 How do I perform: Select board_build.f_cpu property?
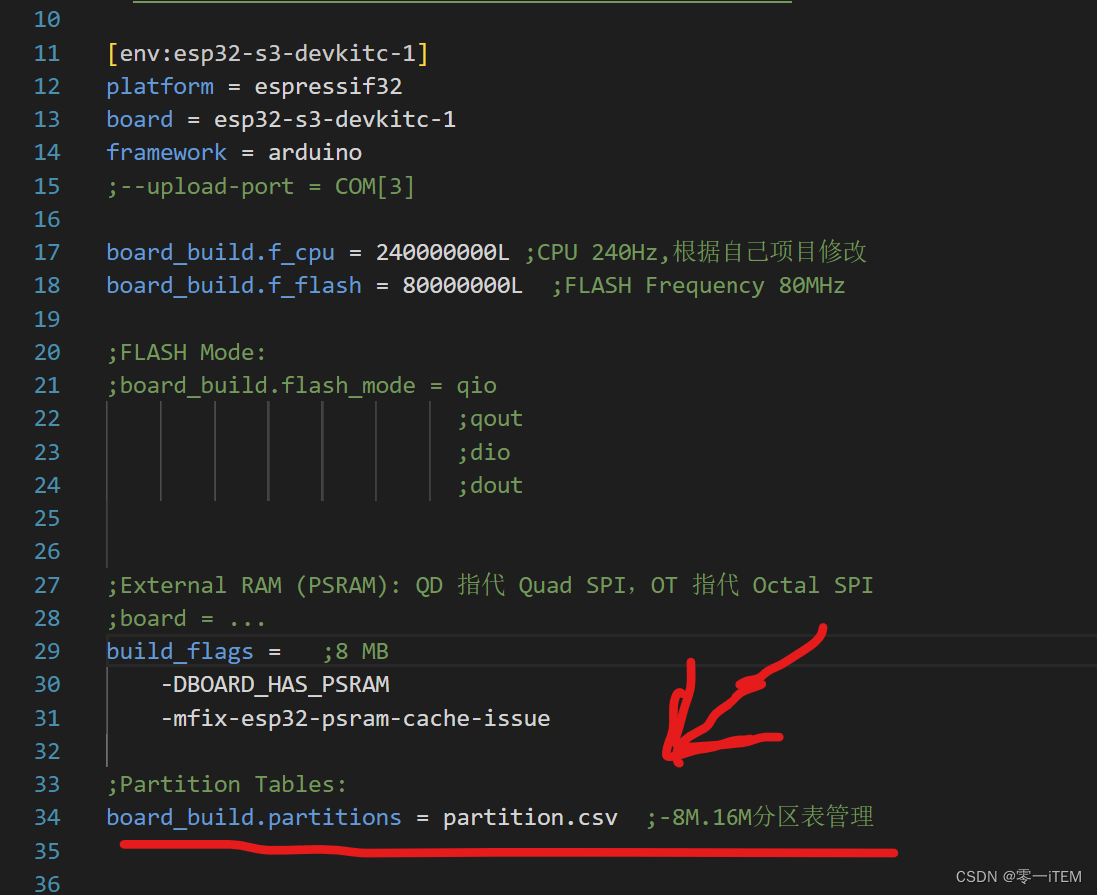pos(220,252)
